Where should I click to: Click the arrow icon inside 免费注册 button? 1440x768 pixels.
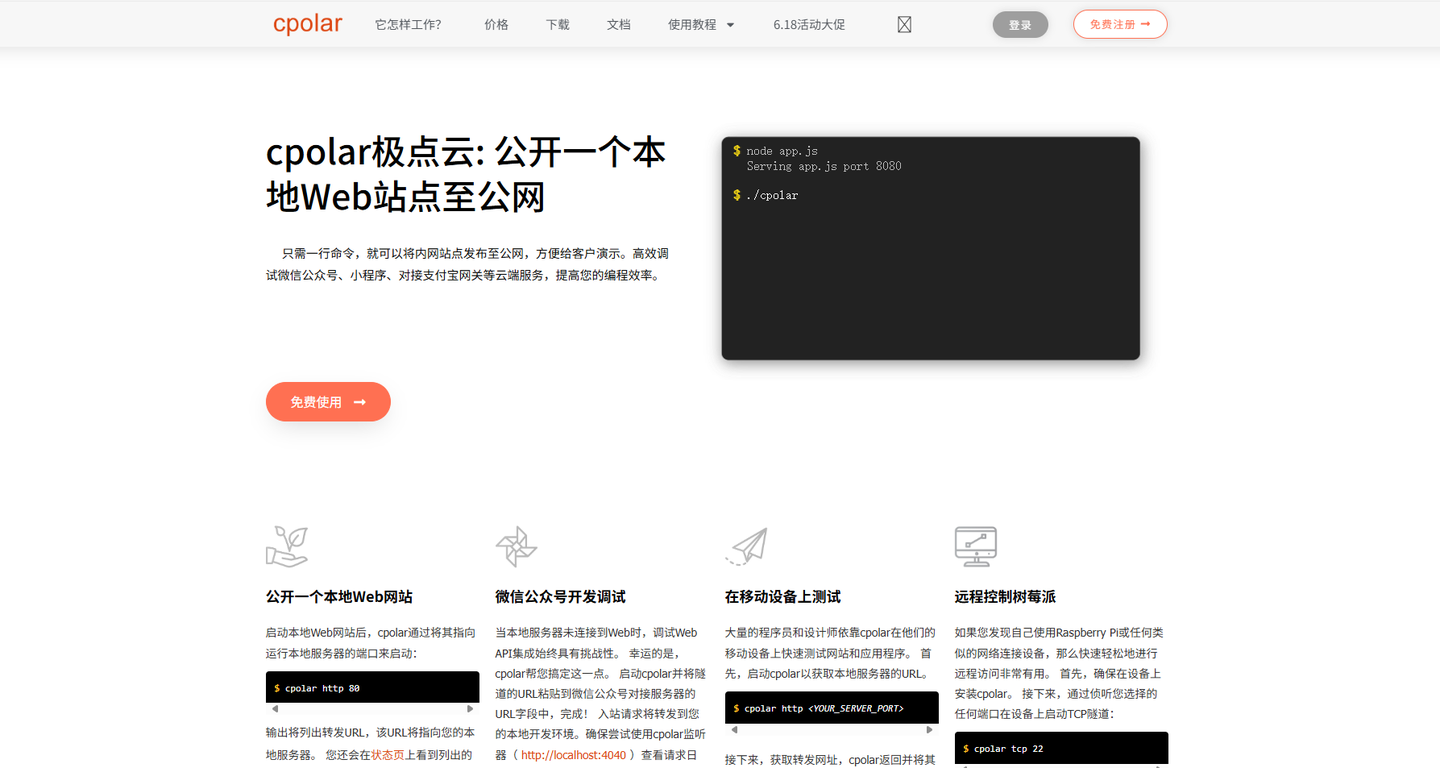[x=1148, y=24]
